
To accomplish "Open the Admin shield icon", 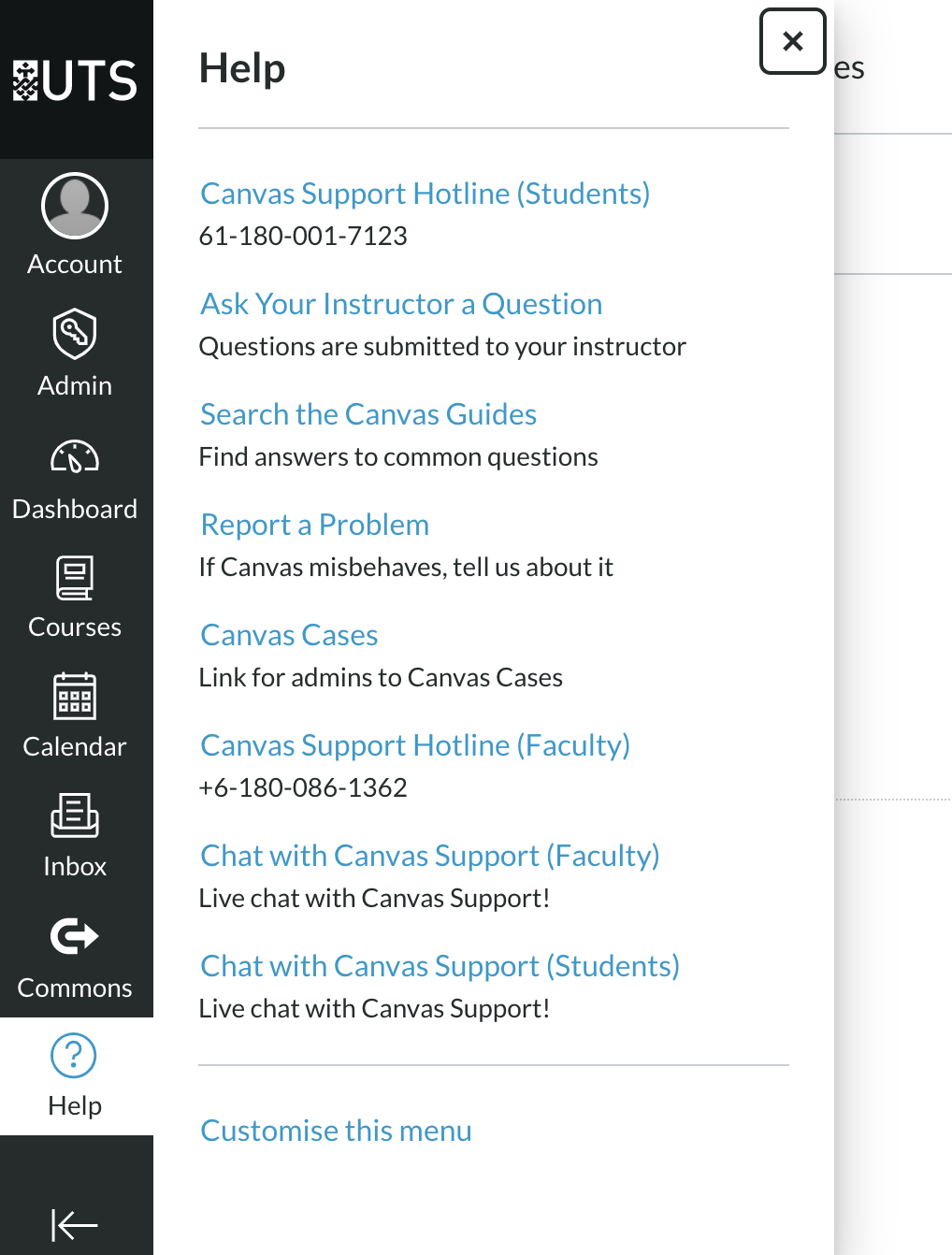I will [75, 334].
